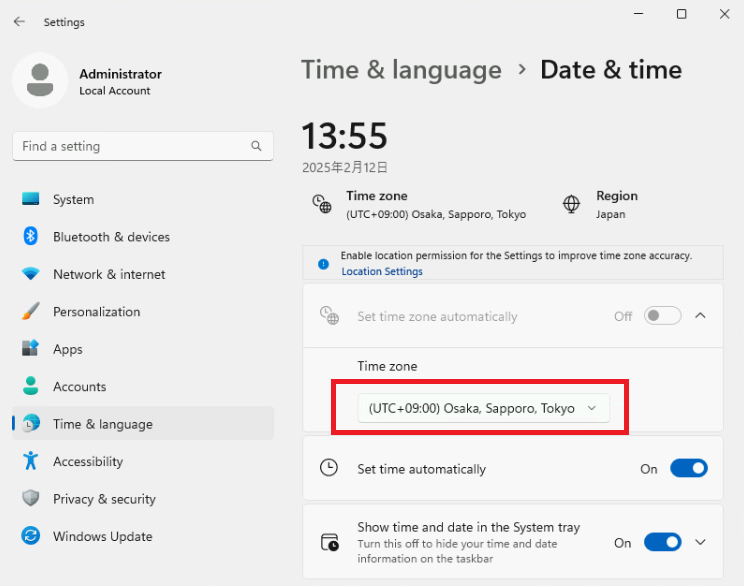Click the Bluetooth & devices icon

pyautogui.click(x=30, y=237)
